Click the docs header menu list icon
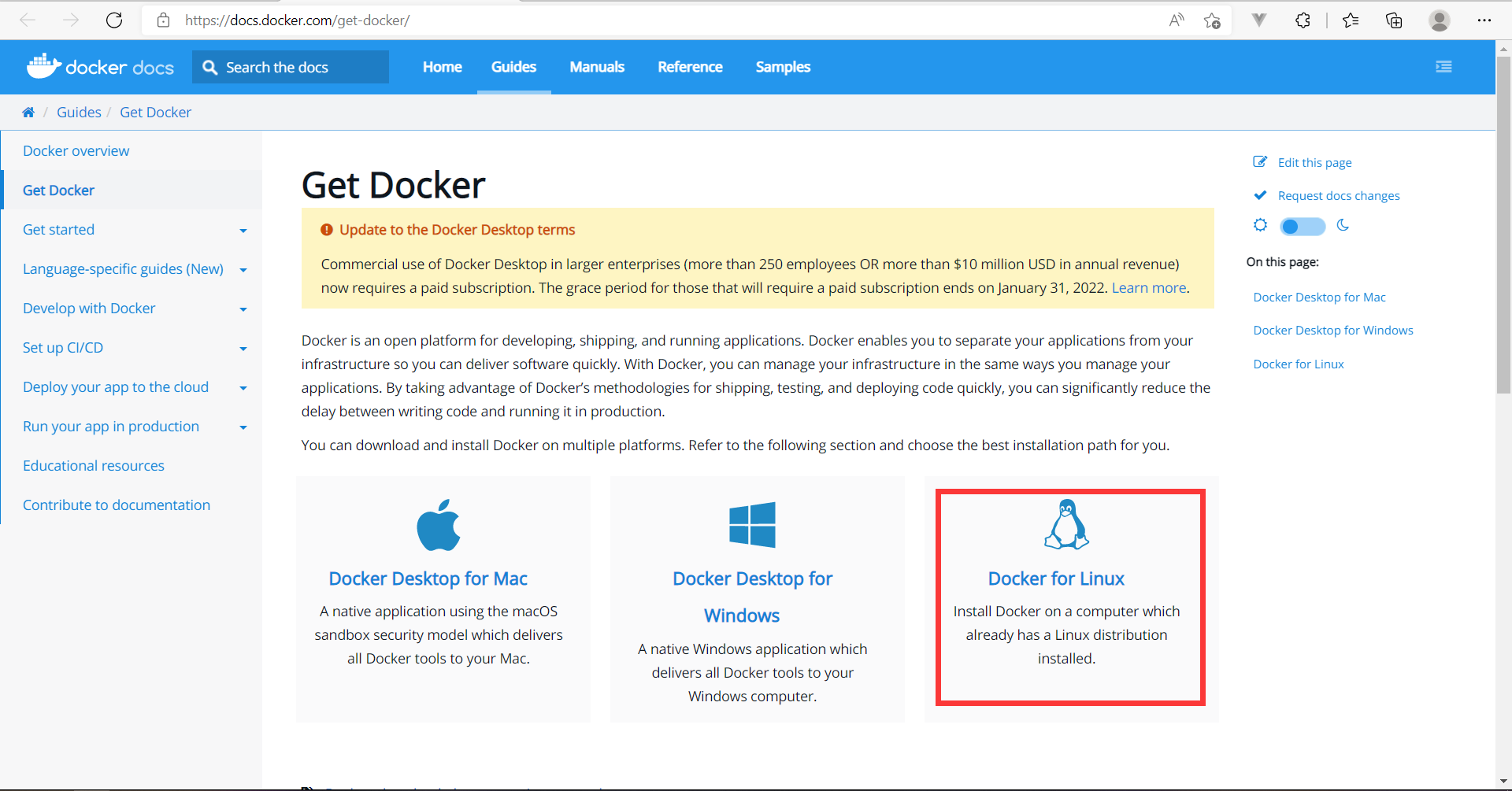The image size is (1512, 791). click(1443, 67)
